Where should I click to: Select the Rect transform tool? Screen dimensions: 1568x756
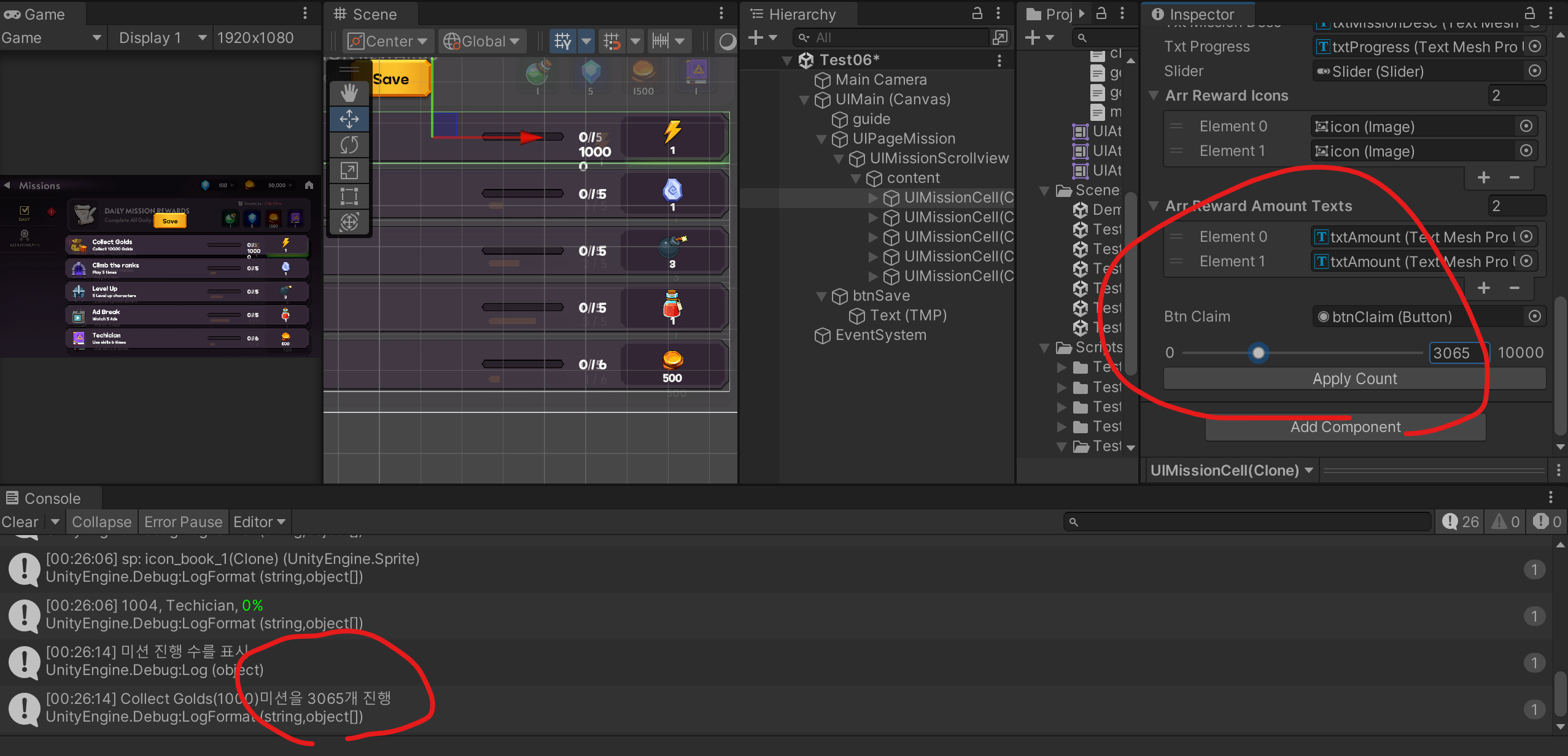[x=349, y=196]
